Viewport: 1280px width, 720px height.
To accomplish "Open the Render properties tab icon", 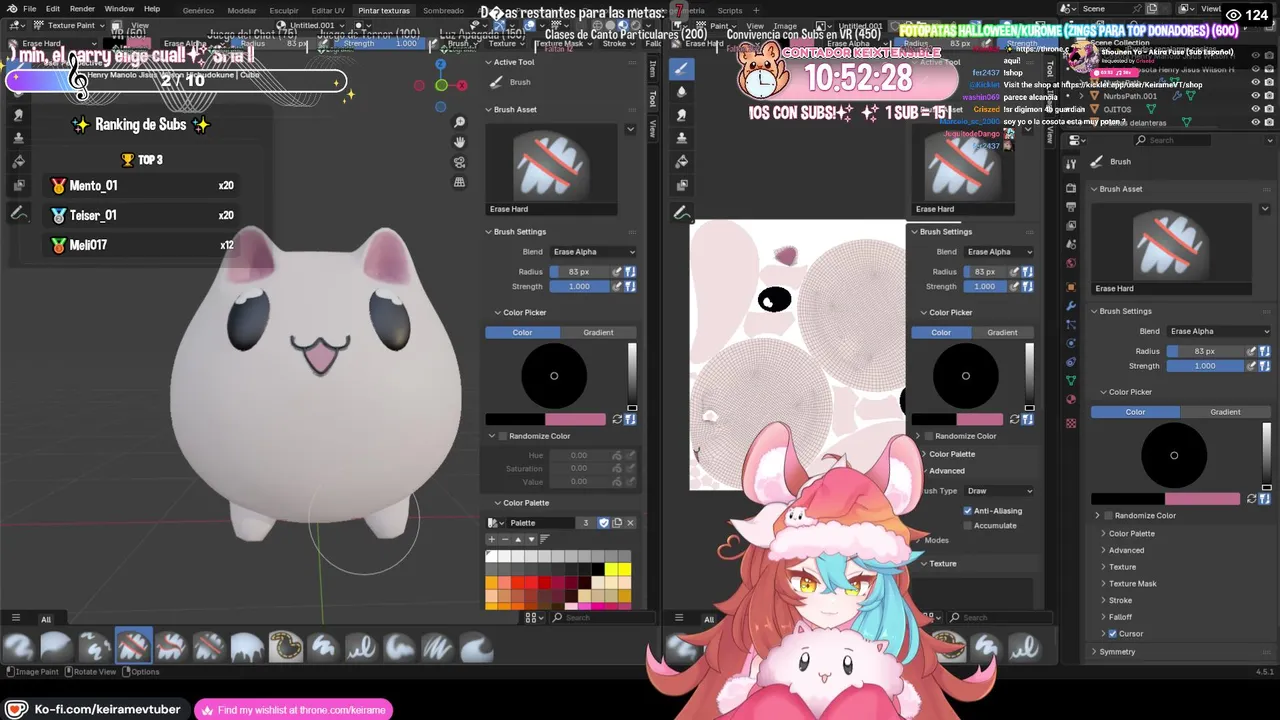I will coord(1071,188).
